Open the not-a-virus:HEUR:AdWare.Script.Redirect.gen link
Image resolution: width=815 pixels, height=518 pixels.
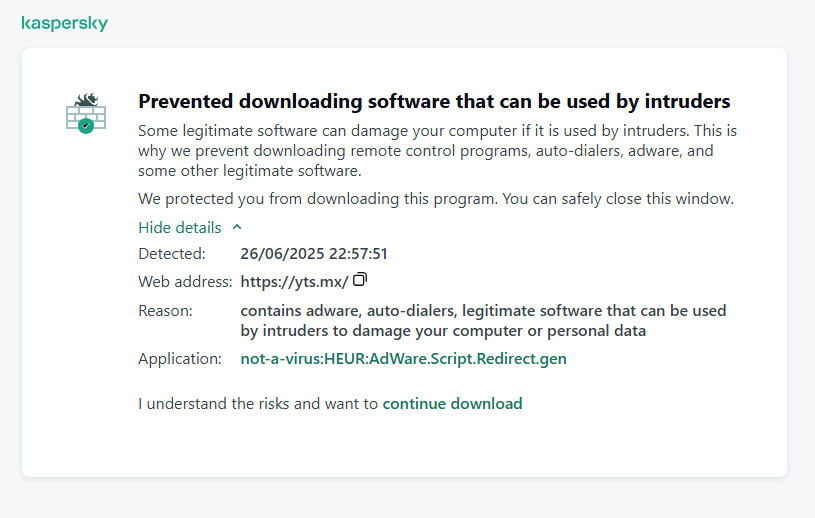[x=403, y=358]
